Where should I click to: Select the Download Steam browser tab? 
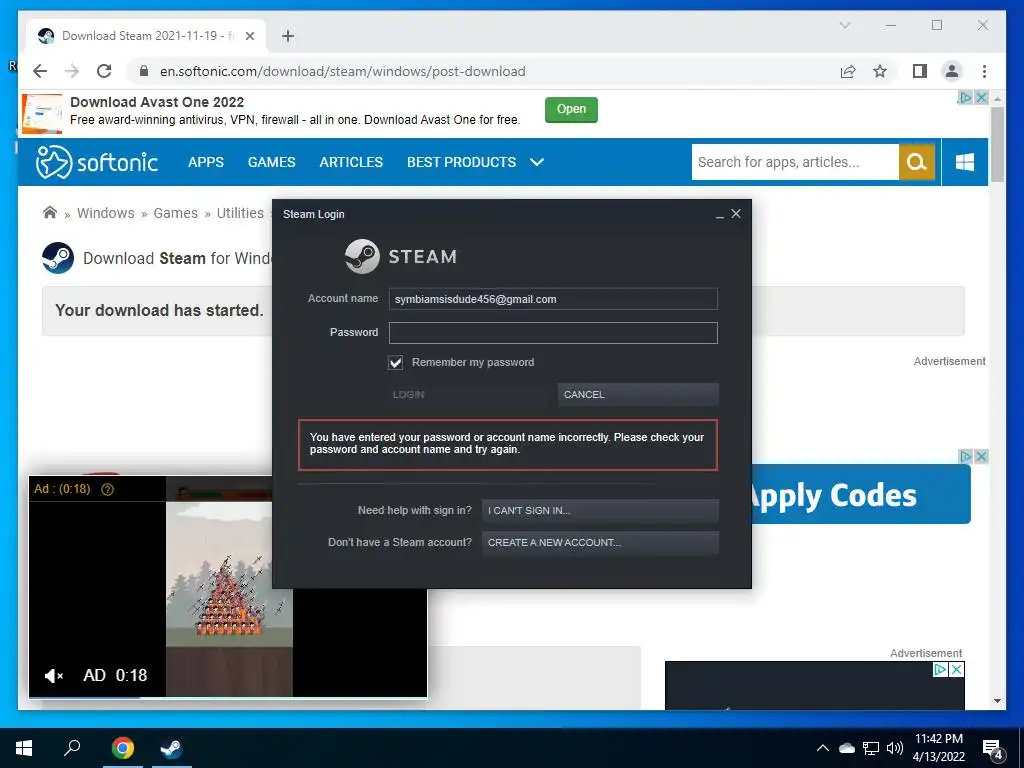(145, 36)
